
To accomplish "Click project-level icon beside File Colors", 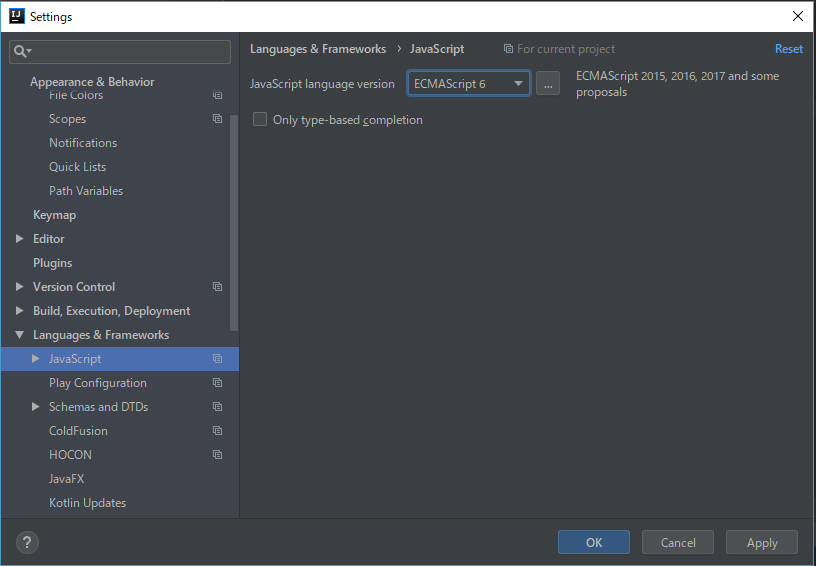I will point(218,95).
